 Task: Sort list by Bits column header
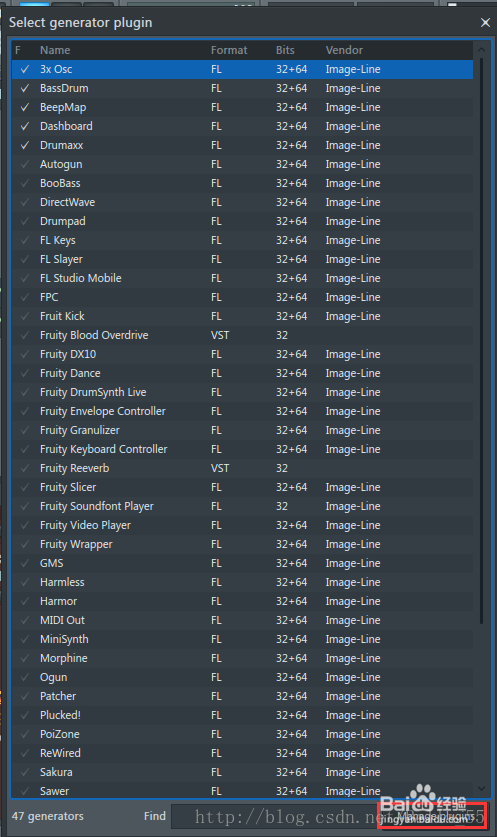[285, 50]
